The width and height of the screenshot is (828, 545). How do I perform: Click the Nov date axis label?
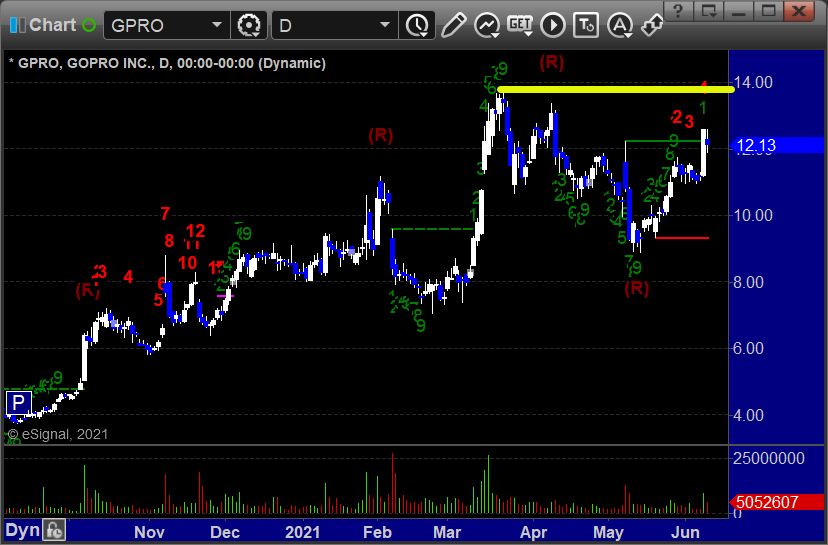[x=149, y=532]
